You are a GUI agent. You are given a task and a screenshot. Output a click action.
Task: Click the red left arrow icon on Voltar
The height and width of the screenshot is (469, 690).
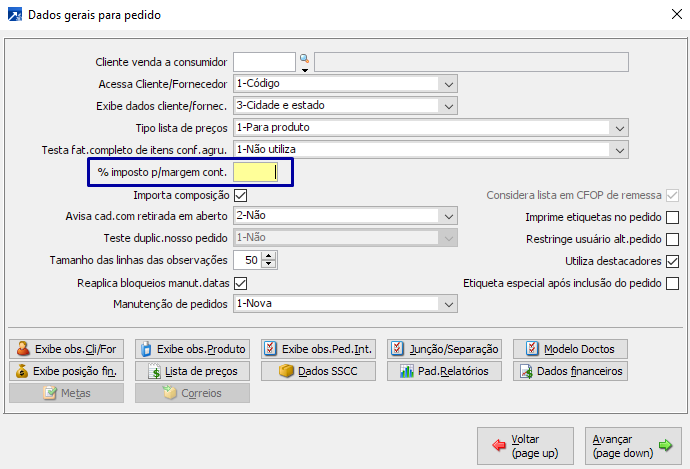(499, 445)
